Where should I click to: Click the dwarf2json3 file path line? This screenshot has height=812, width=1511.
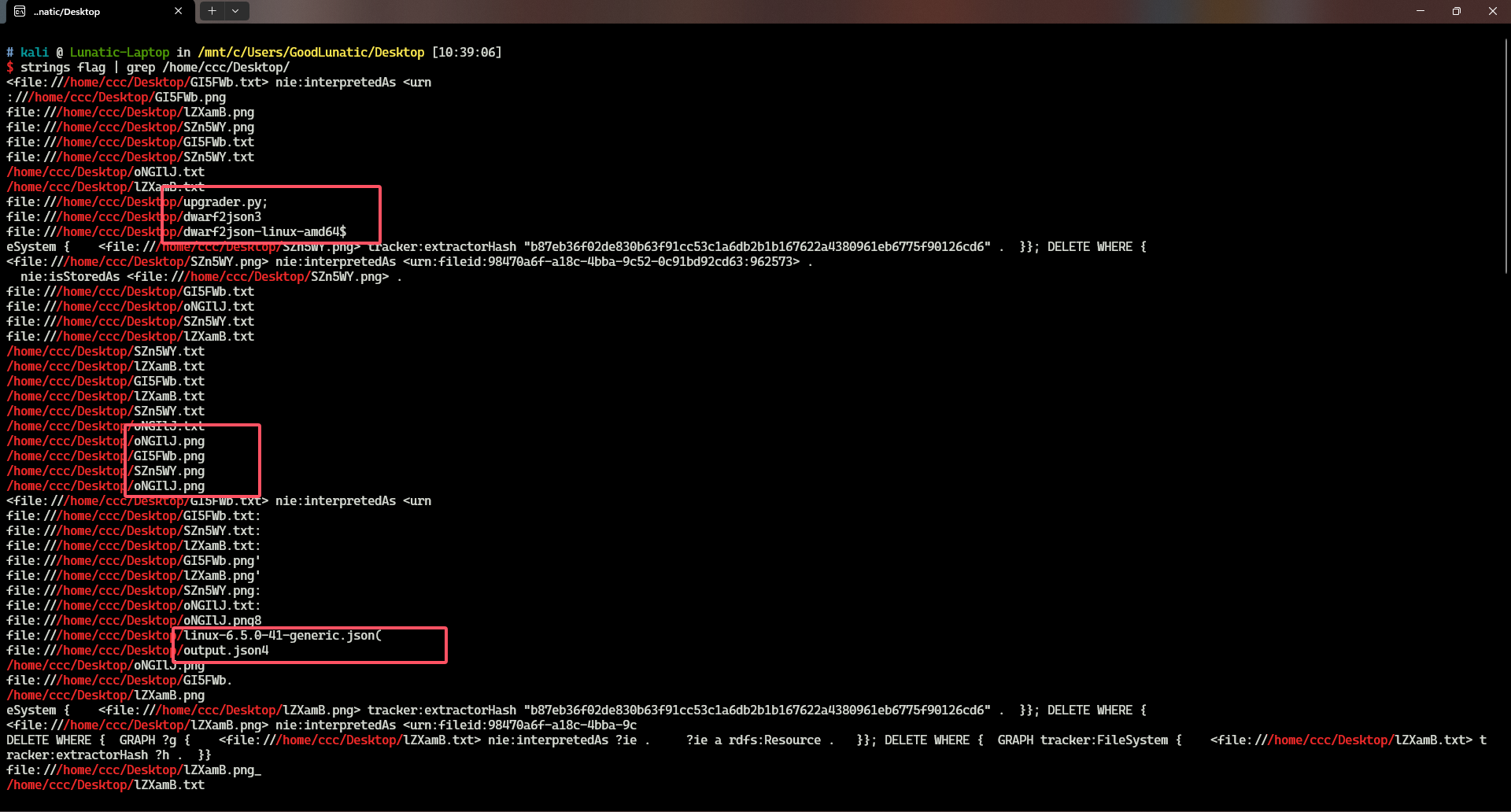[222, 217]
